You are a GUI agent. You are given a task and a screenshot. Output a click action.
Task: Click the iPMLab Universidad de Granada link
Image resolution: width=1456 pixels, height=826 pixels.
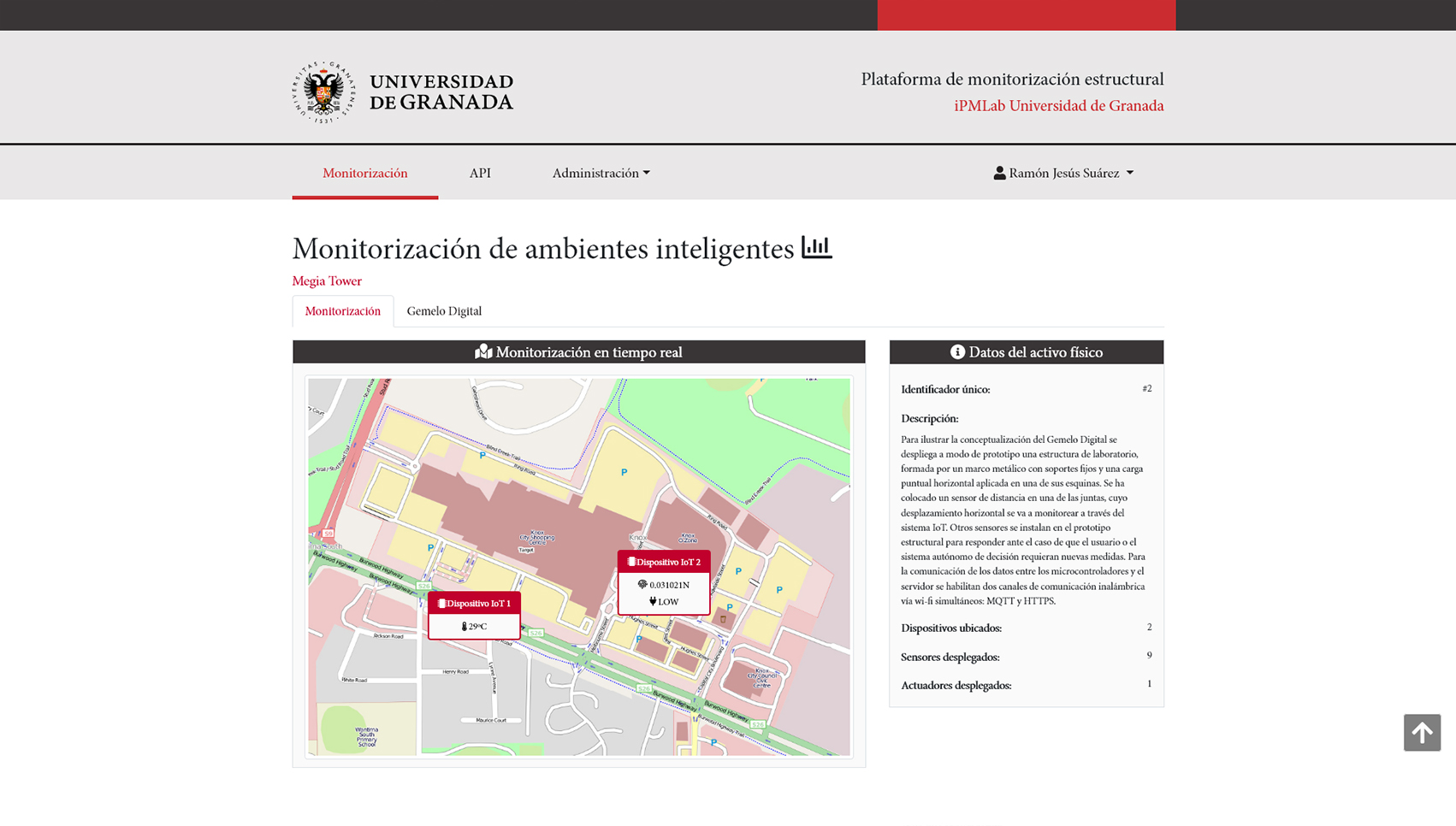[1060, 105]
